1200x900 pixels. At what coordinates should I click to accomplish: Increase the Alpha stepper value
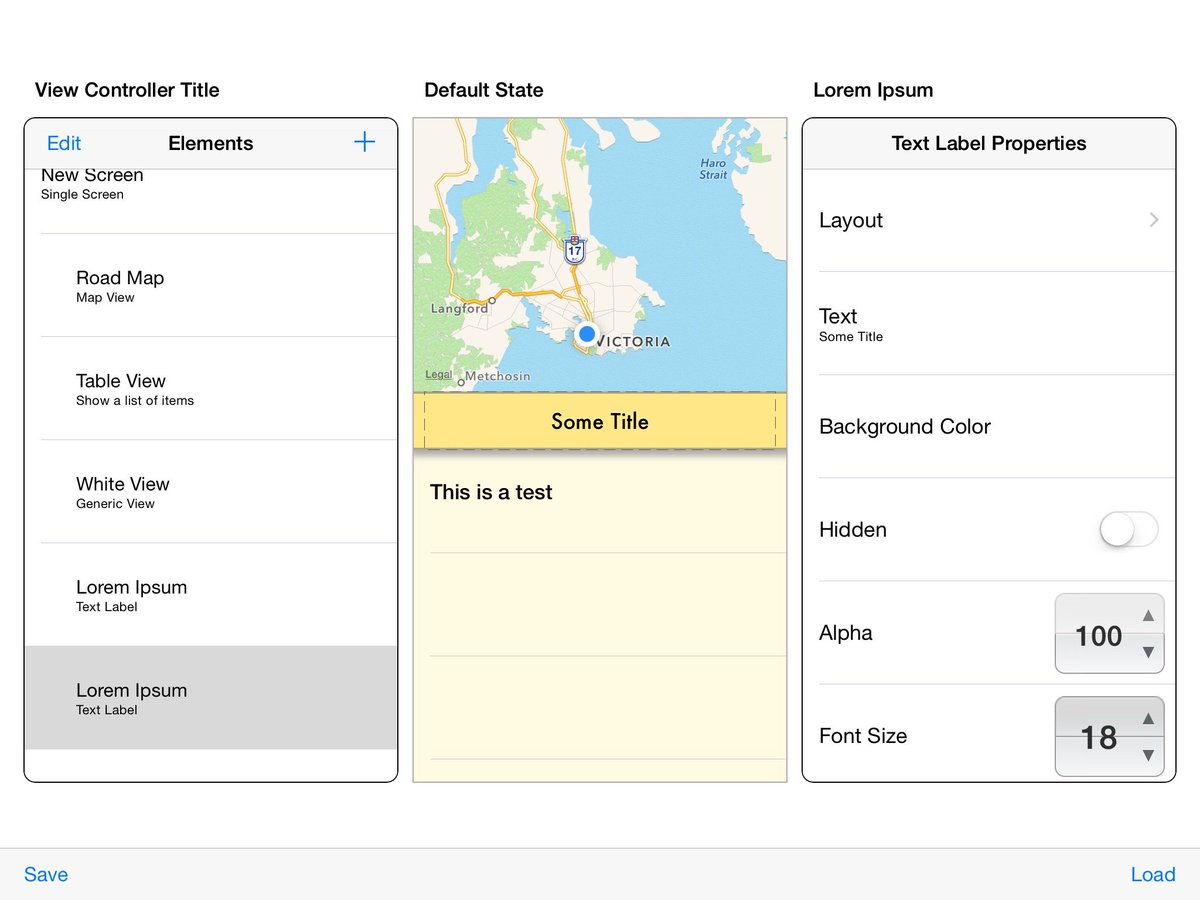[x=1148, y=615]
